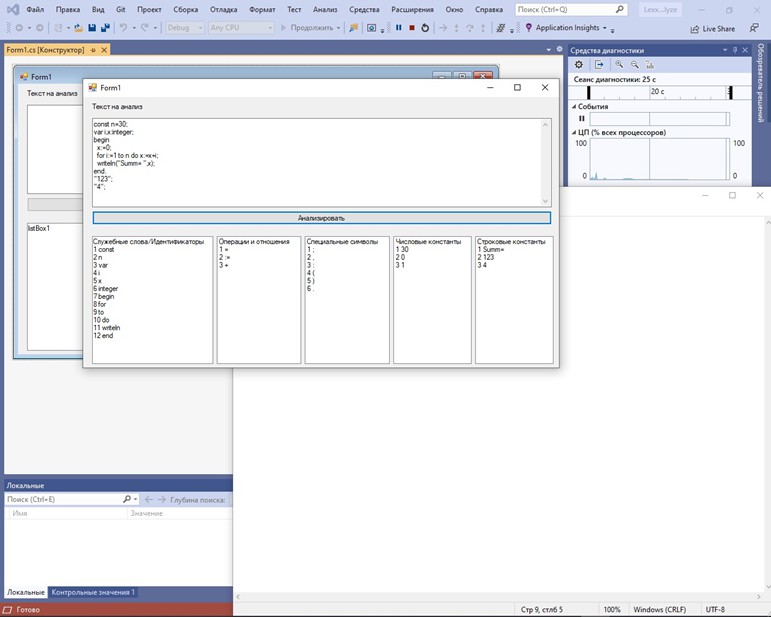Open the Debug configuration dropdown
Screen dimensions: 771x617
[184, 28]
